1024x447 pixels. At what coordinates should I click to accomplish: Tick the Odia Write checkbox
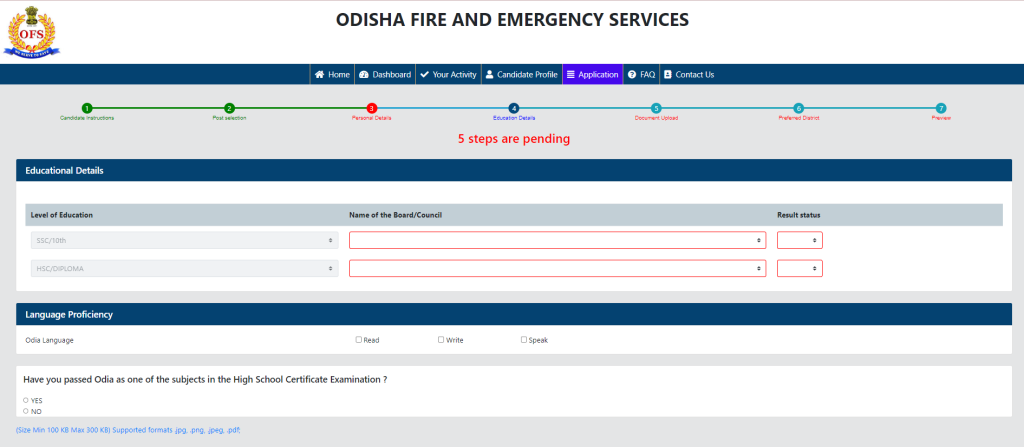tap(441, 340)
